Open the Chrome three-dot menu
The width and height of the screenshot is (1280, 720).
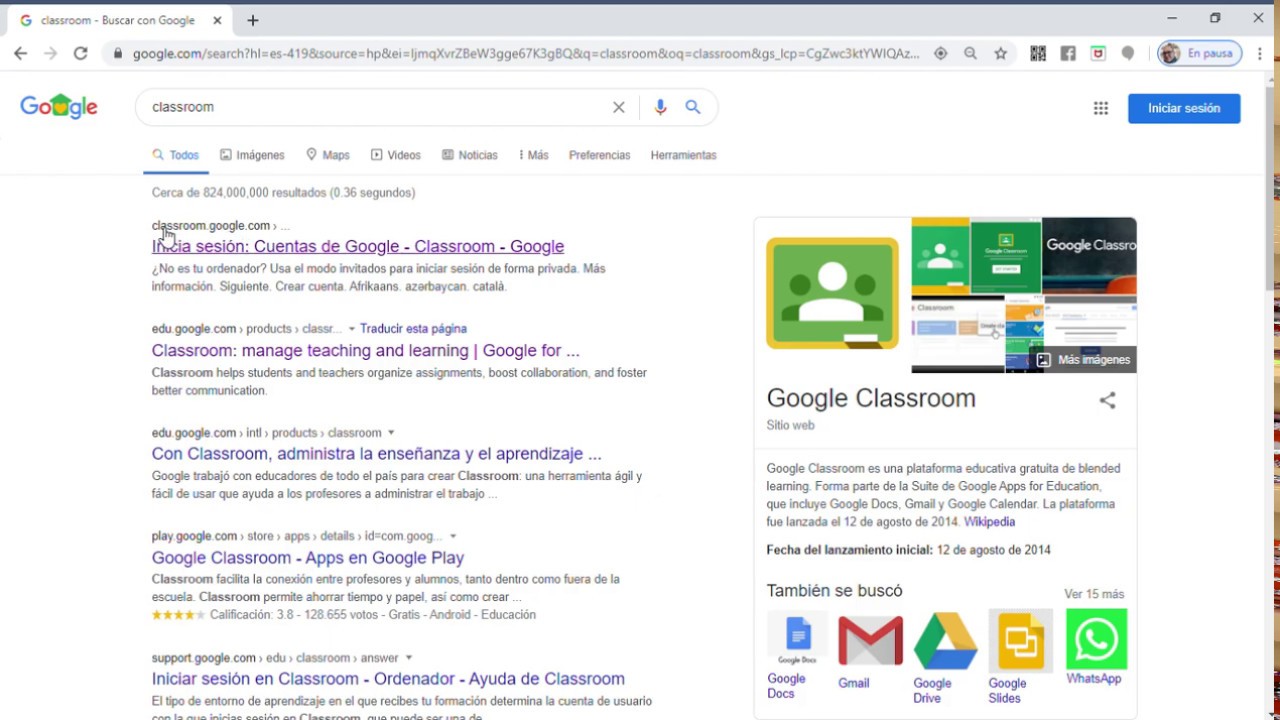(x=1260, y=54)
